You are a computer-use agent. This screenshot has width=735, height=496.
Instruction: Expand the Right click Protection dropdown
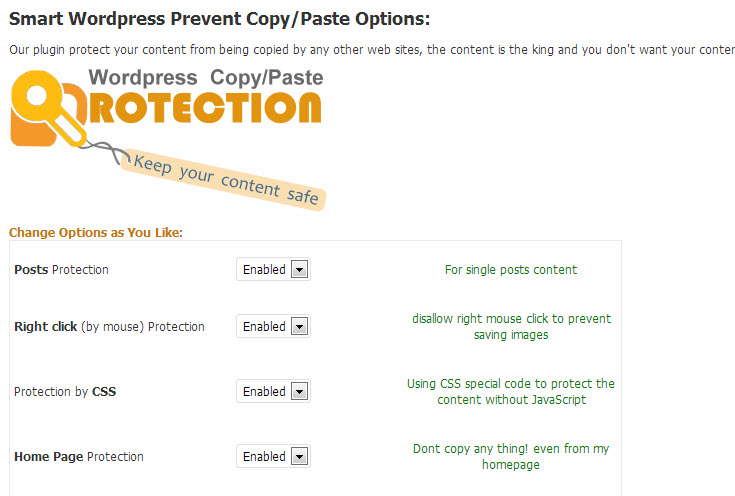point(273,326)
